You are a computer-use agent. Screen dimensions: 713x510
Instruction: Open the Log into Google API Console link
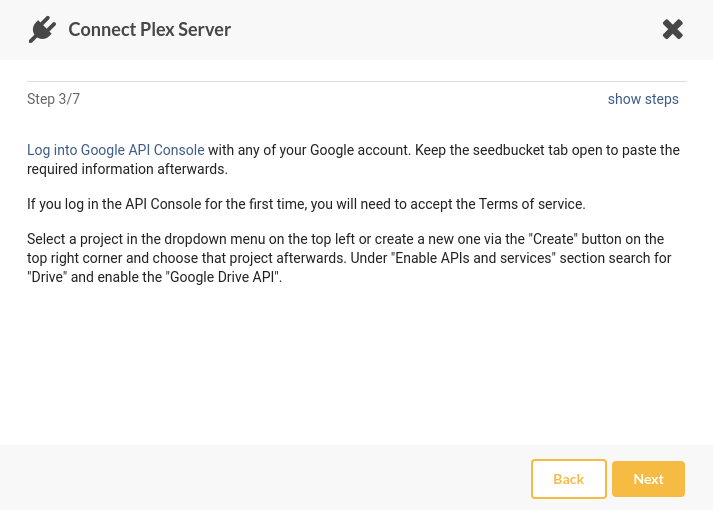pos(115,150)
